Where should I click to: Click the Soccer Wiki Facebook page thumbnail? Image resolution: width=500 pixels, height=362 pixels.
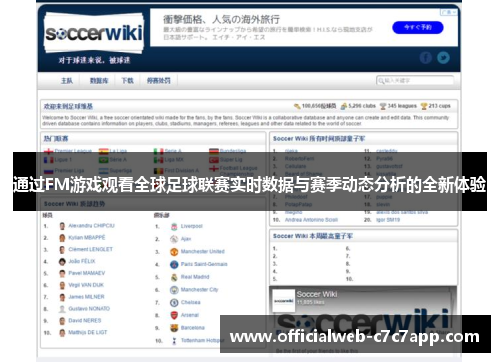[x=283, y=301]
